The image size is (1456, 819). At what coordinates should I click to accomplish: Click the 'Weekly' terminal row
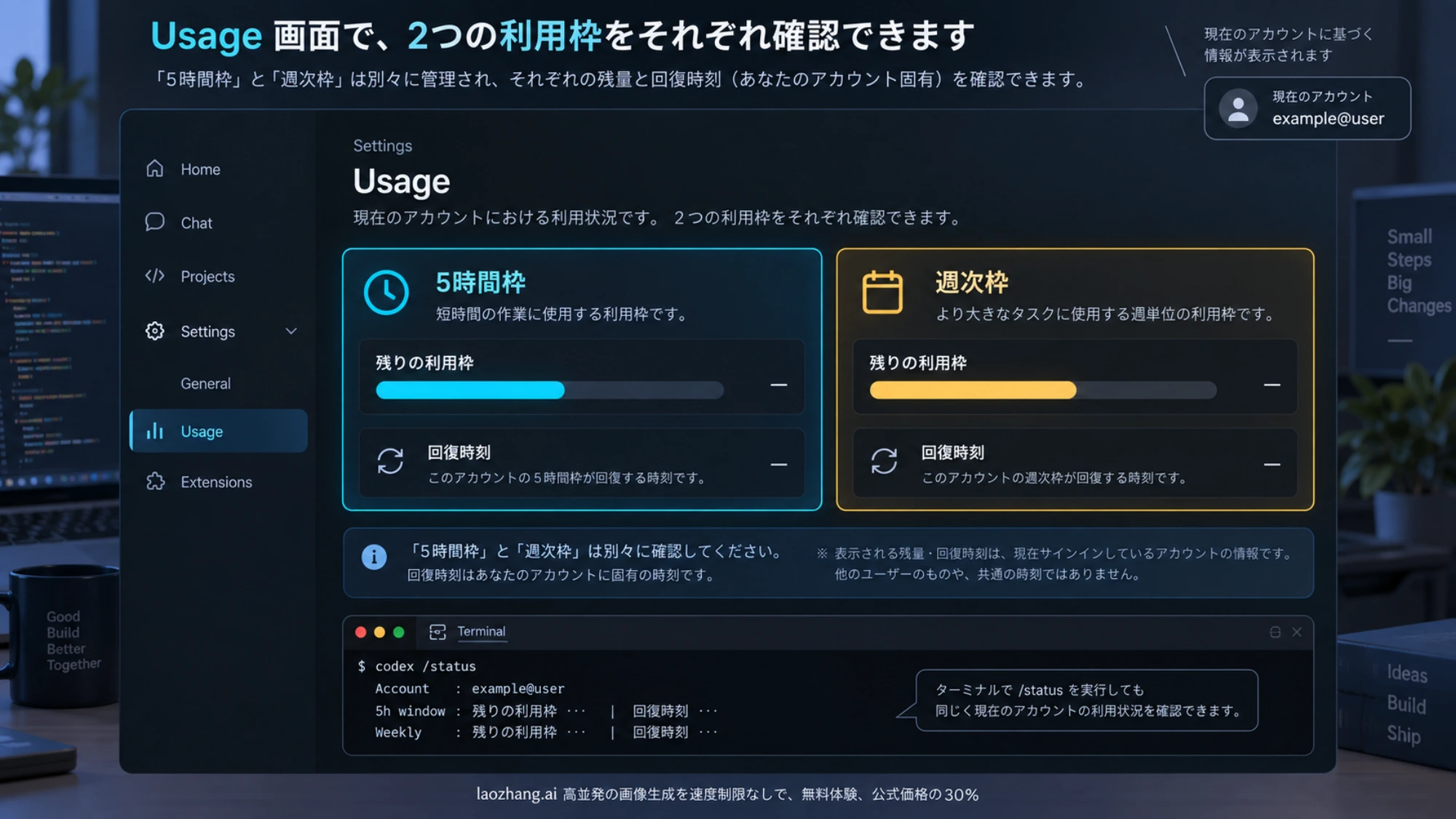tap(546, 732)
